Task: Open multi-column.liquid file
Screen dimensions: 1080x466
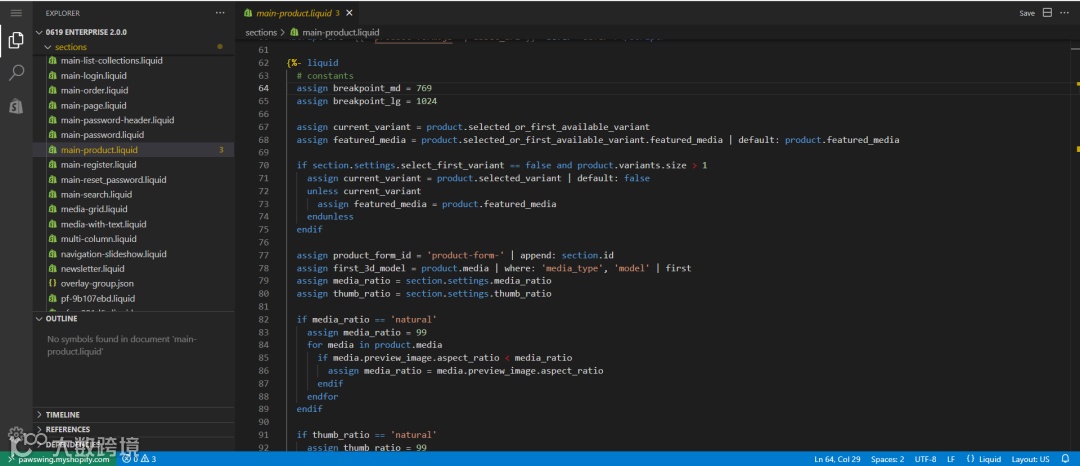Action: 98,239
